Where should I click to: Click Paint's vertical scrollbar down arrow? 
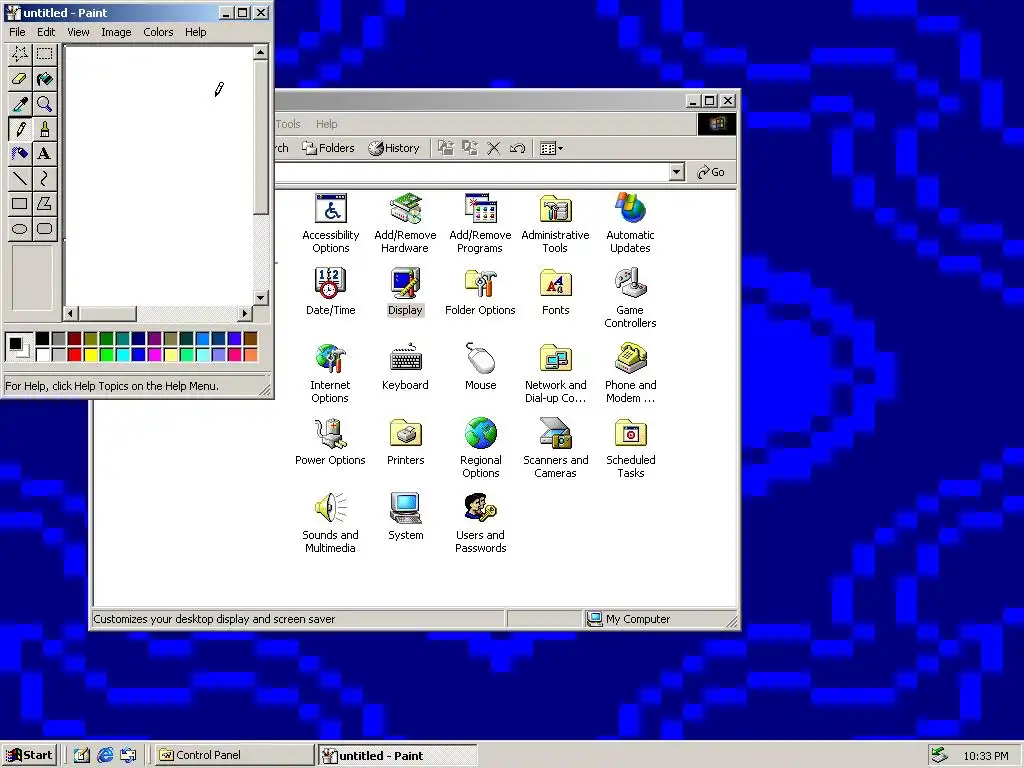[x=260, y=298]
